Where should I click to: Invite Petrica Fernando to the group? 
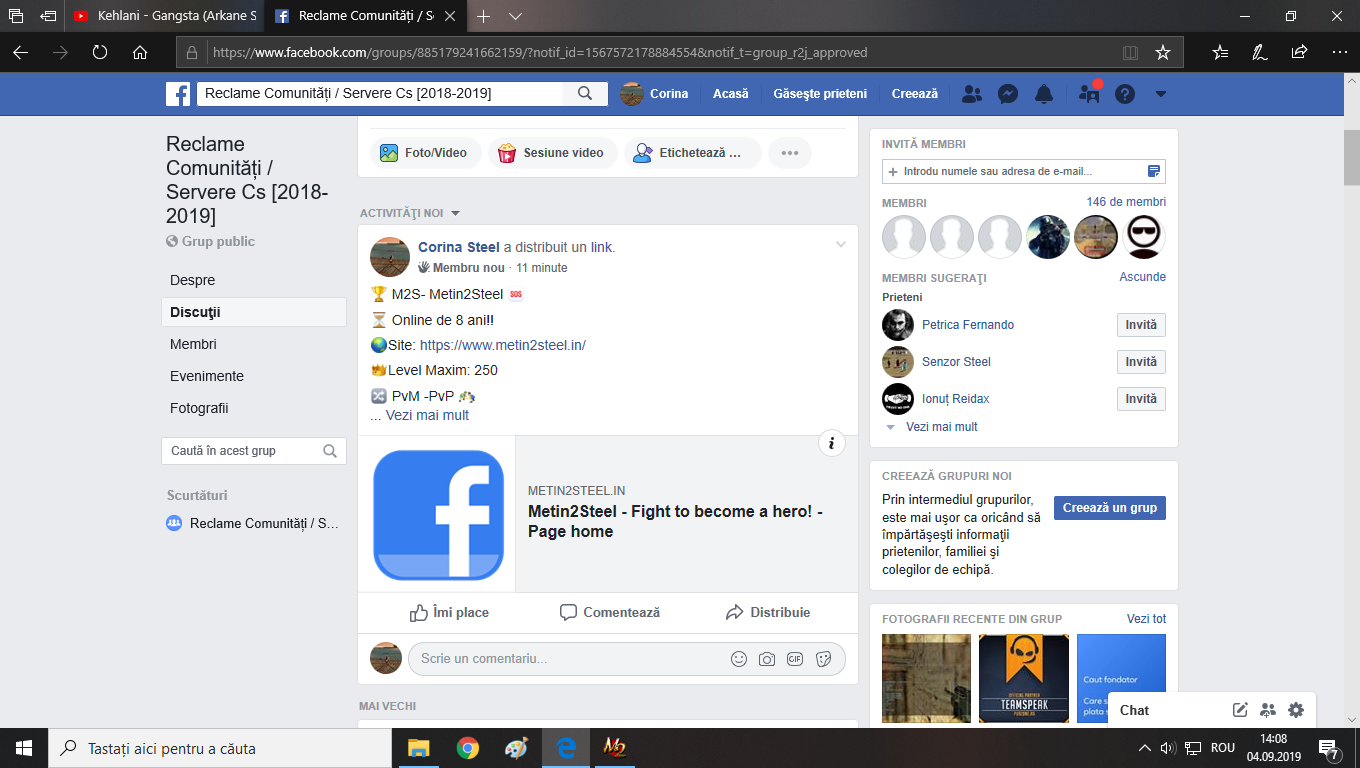click(x=1141, y=325)
